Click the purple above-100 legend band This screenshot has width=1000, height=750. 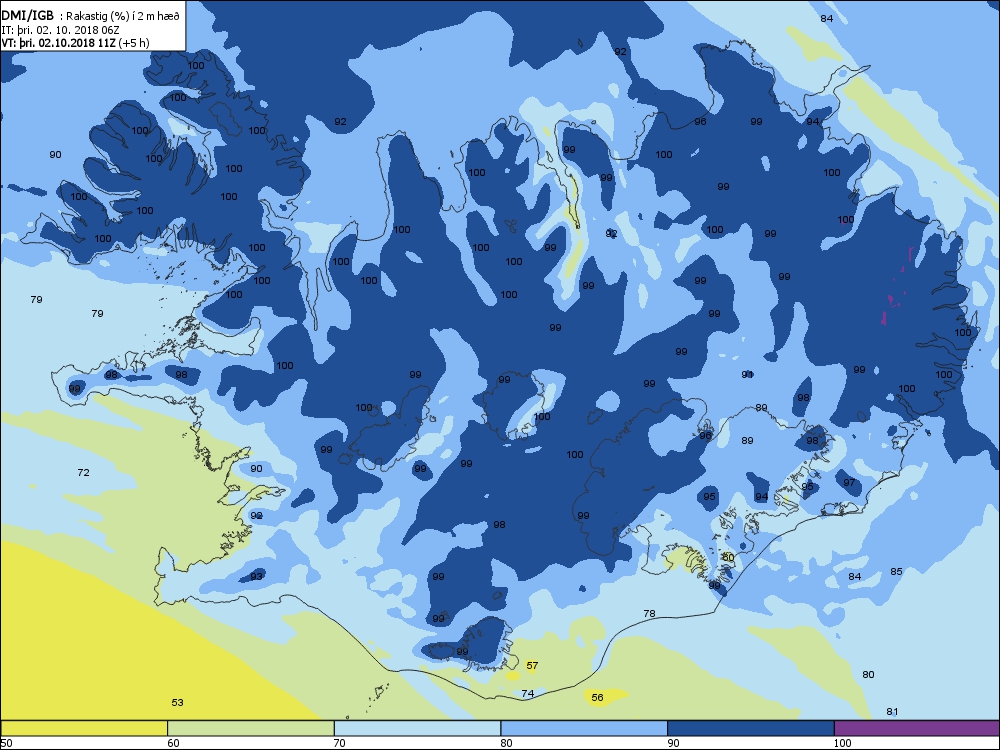(x=917, y=728)
